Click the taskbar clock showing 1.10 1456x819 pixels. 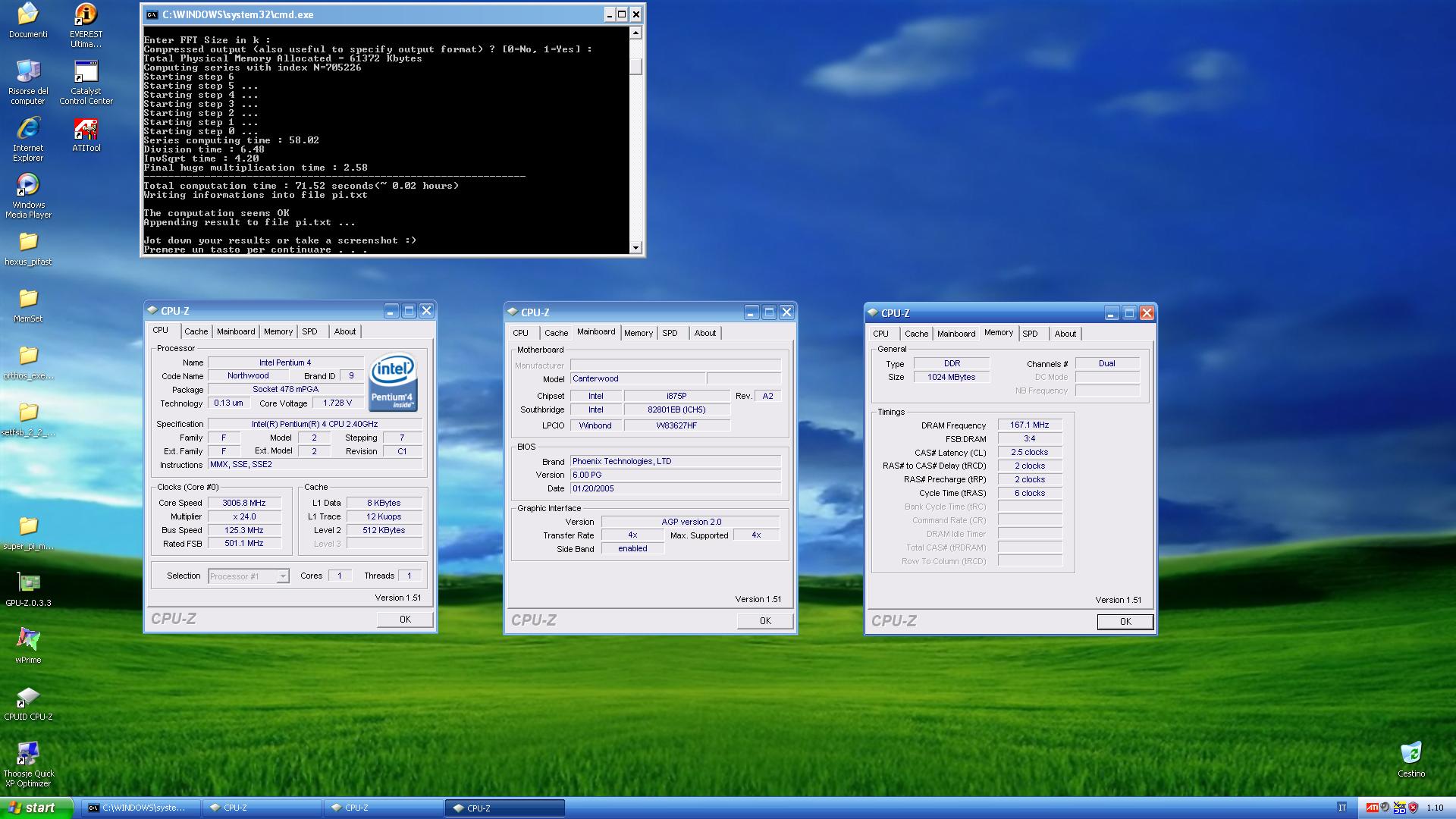1435,808
